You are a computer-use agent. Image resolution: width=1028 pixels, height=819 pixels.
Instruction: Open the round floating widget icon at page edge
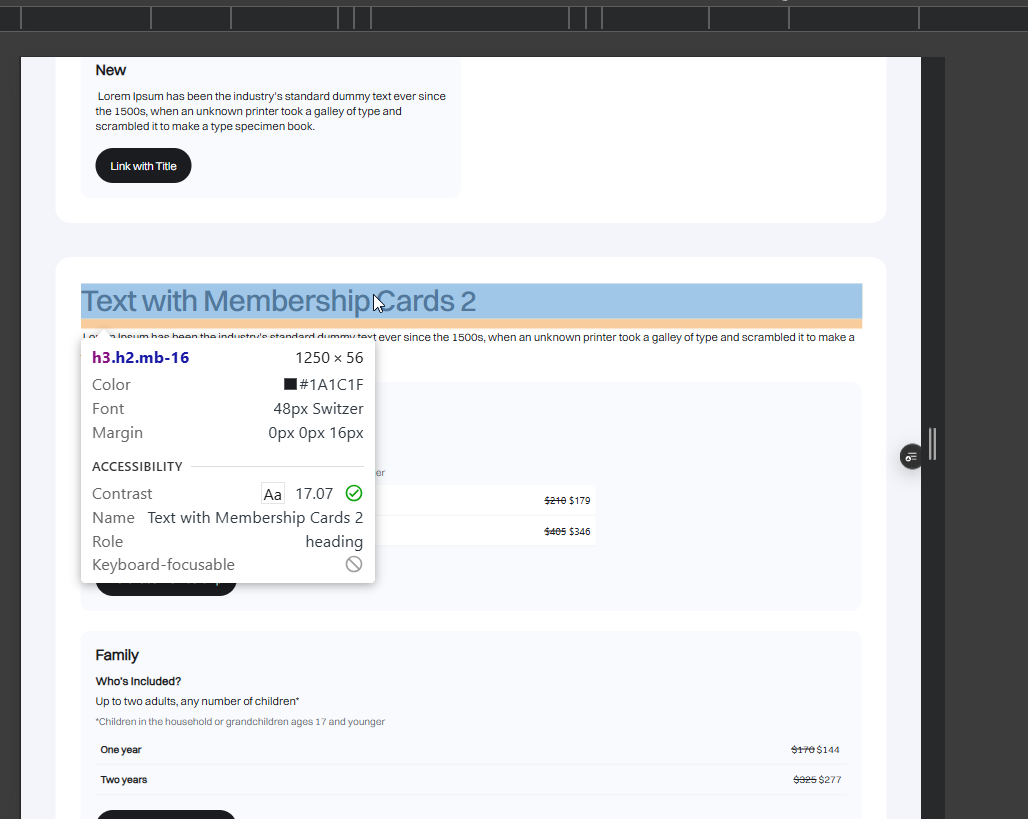pyautogui.click(x=911, y=456)
